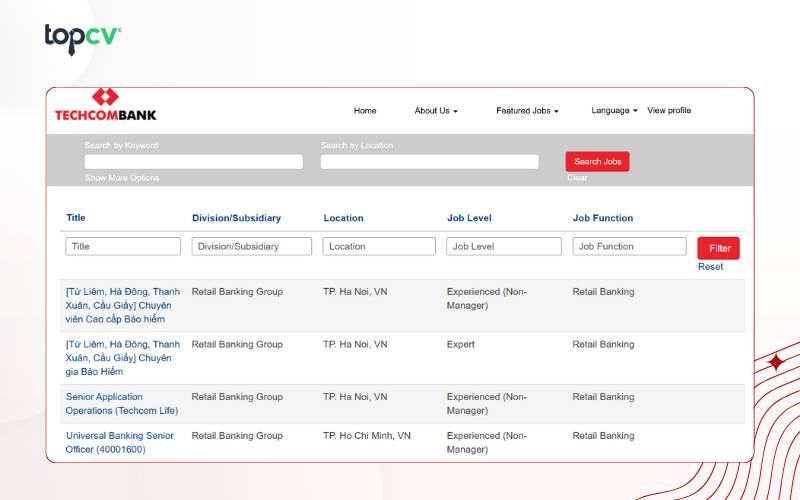Open Senior Application Operations (Techcom Life) job

pyautogui.click(x=122, y=404)
